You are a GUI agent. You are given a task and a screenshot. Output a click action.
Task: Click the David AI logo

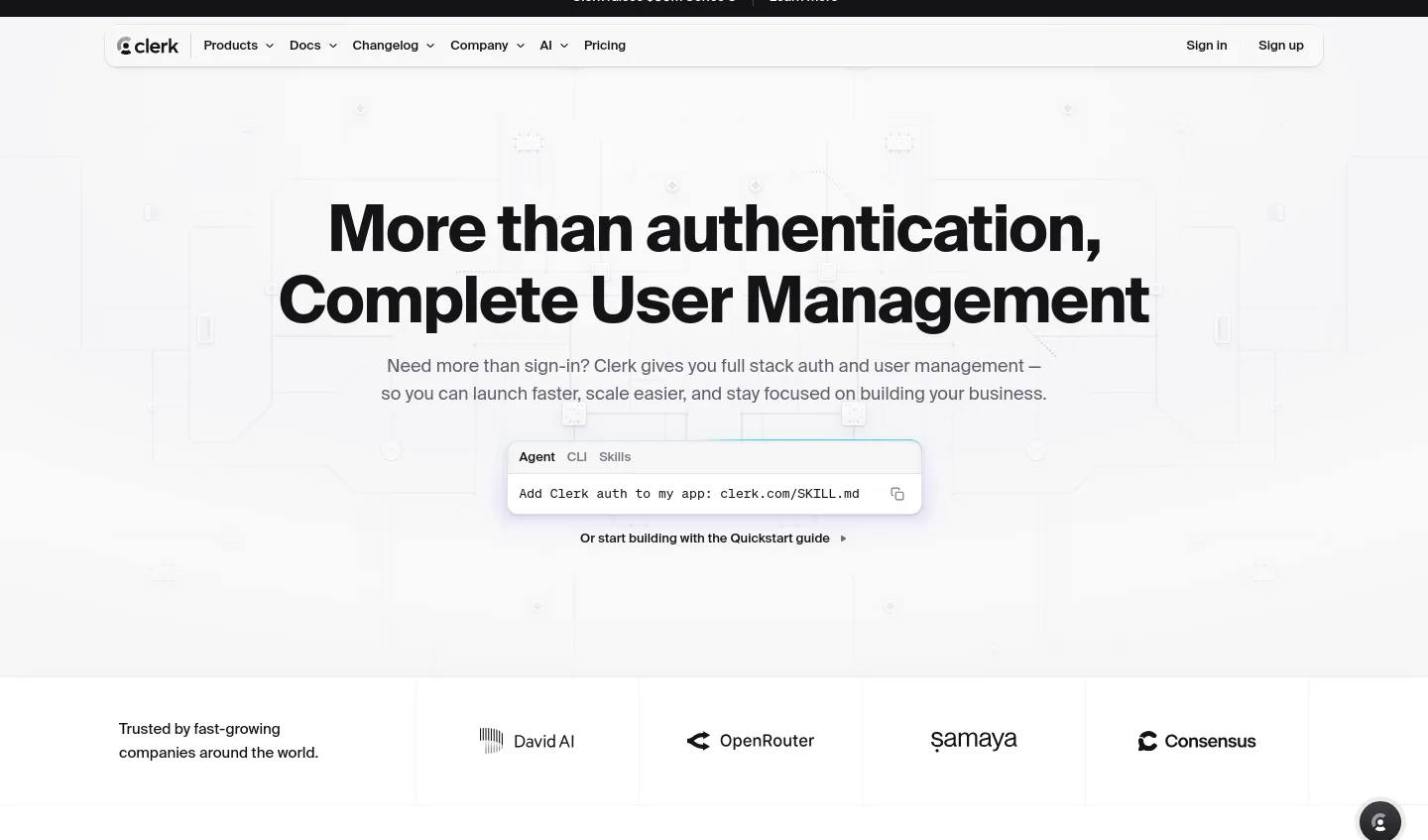click(x=527, y=741)
